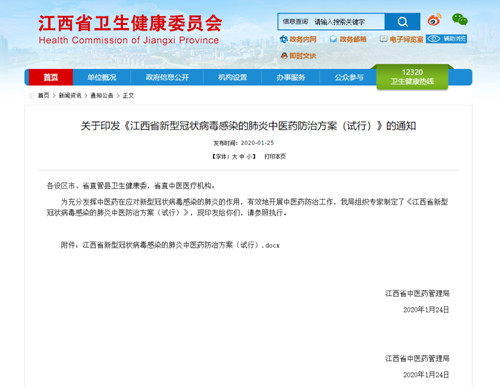
Task: Select large font size 大
Action: (235, 157)
